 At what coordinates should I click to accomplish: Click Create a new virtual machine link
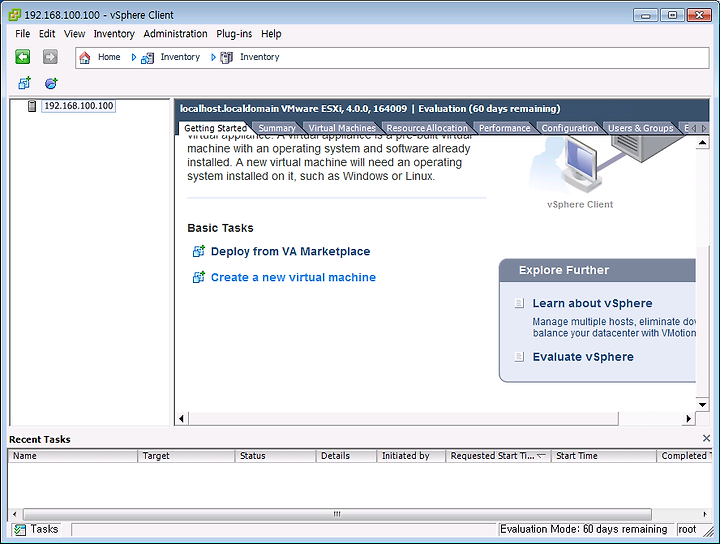(x=293, y=277)
